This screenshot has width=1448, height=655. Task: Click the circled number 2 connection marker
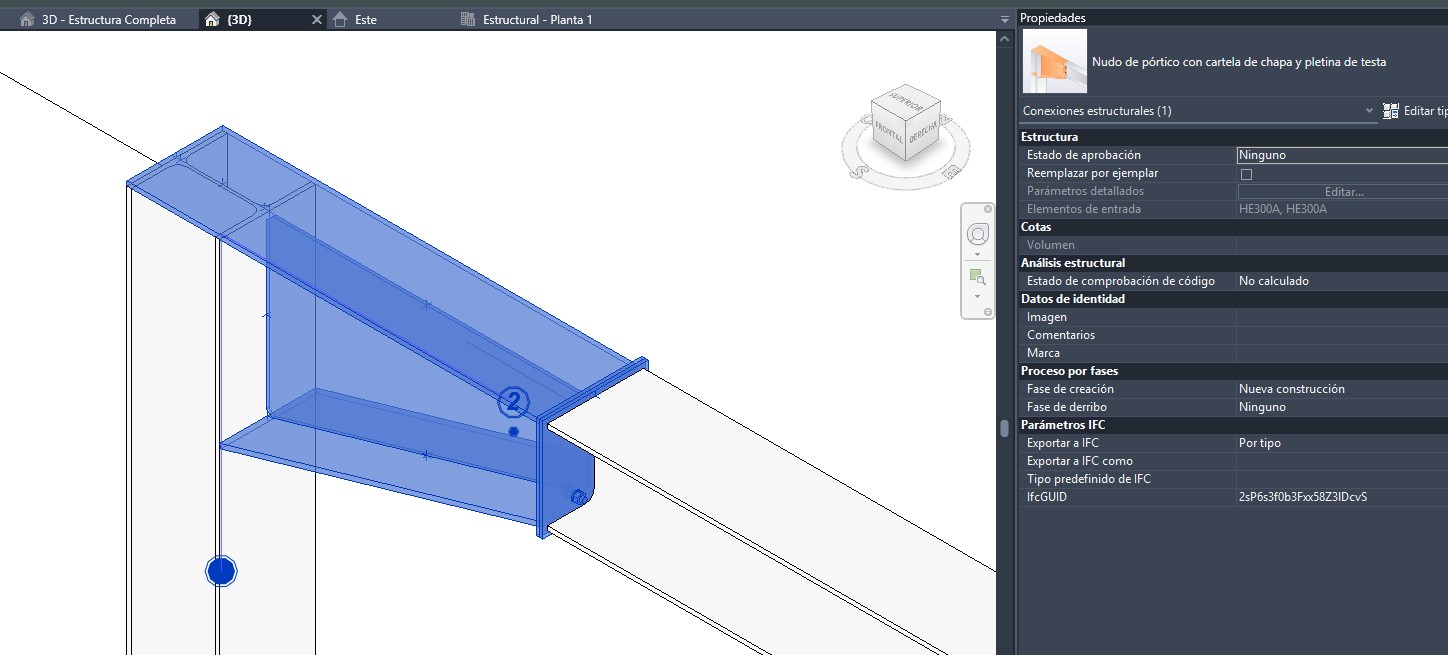pyautogui.click(x=513, y=403)
